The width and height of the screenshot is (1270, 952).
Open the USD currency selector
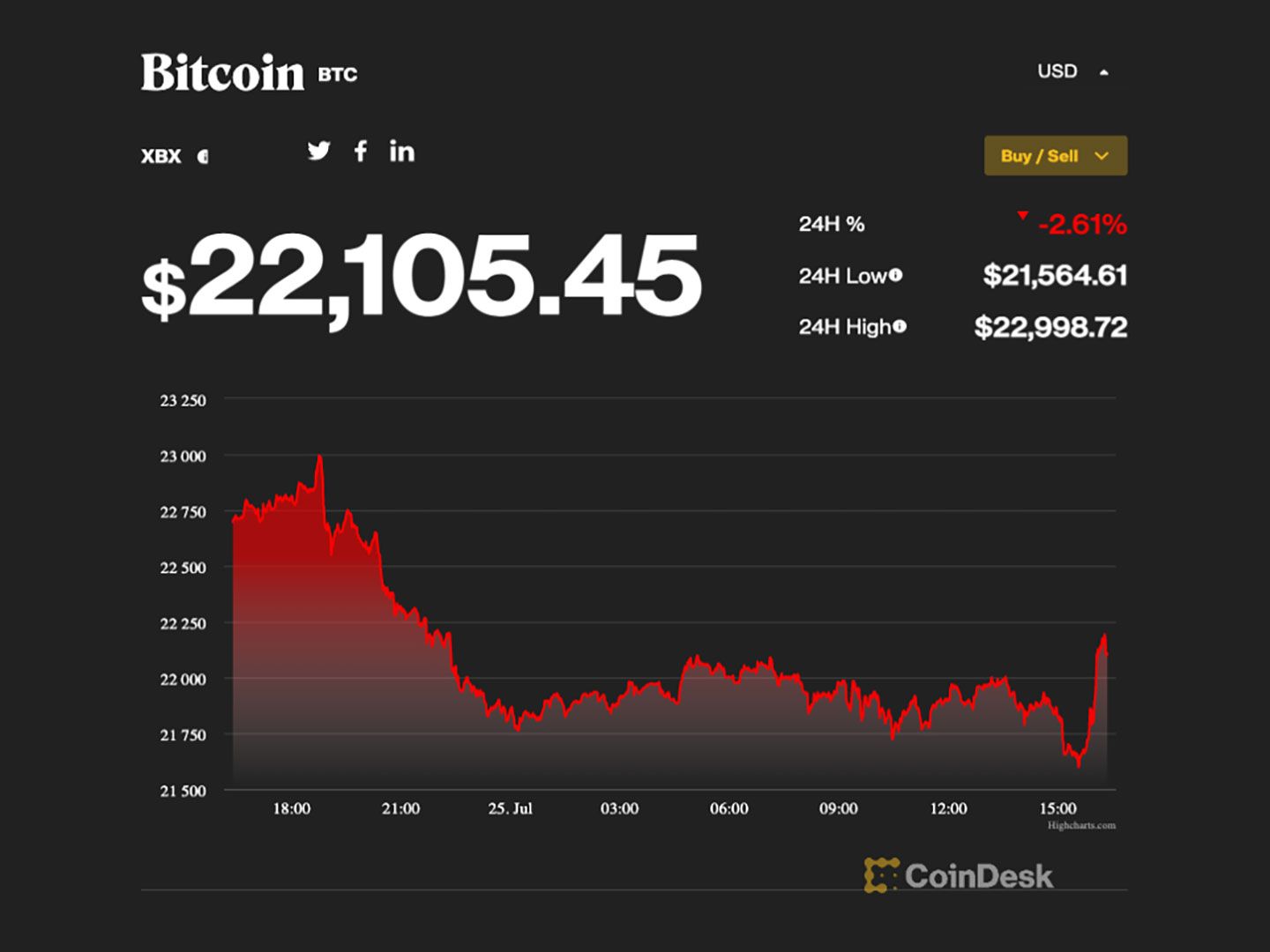click(1057, 71)
